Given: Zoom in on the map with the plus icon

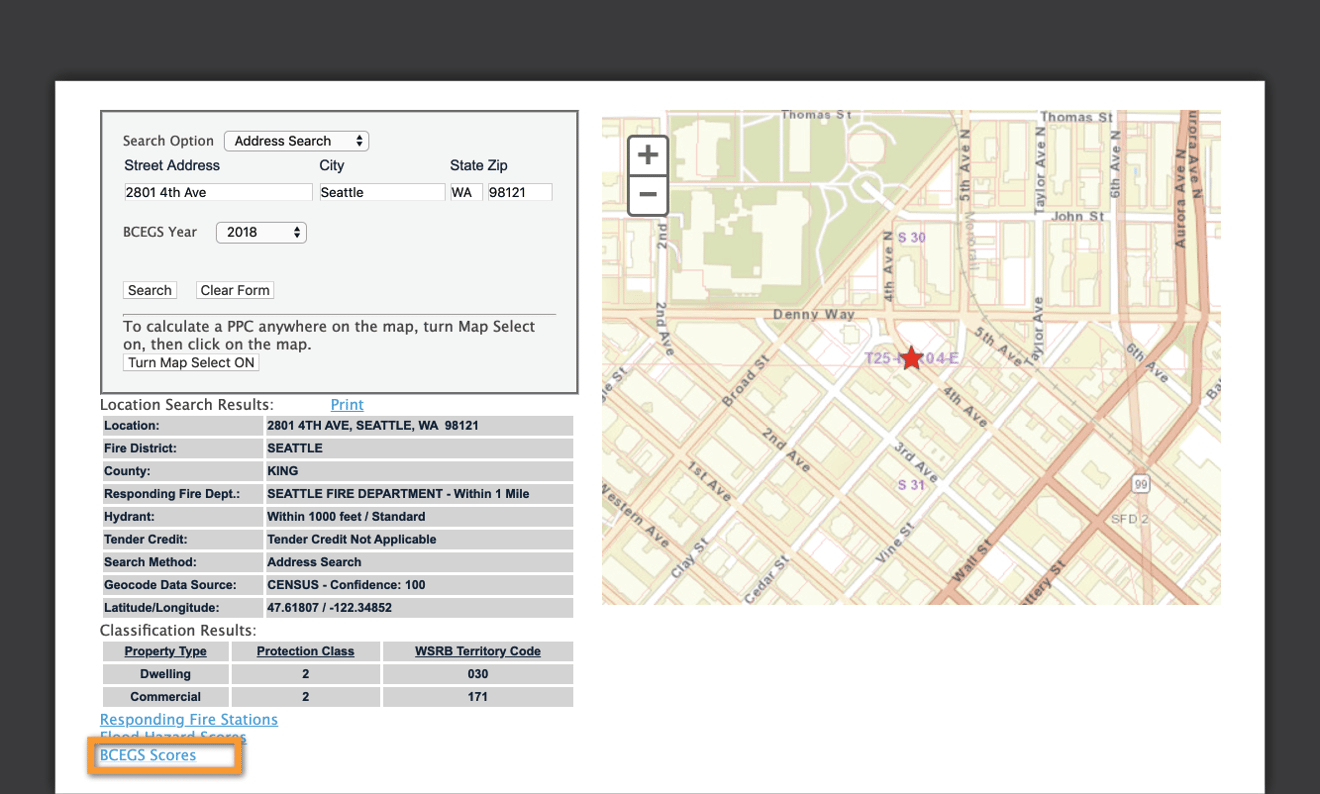Looking at the screenshot, I should pyautogui.click(x=647, y=154).
